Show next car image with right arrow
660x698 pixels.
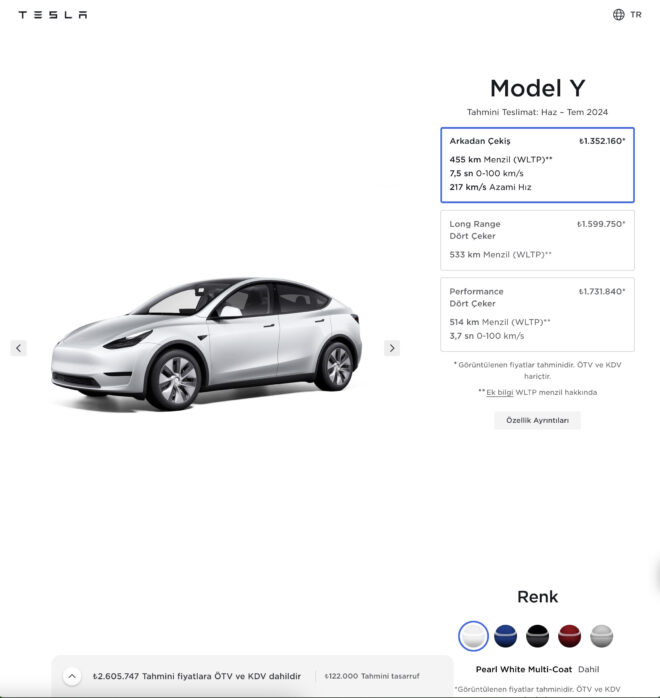coord(392,348)
